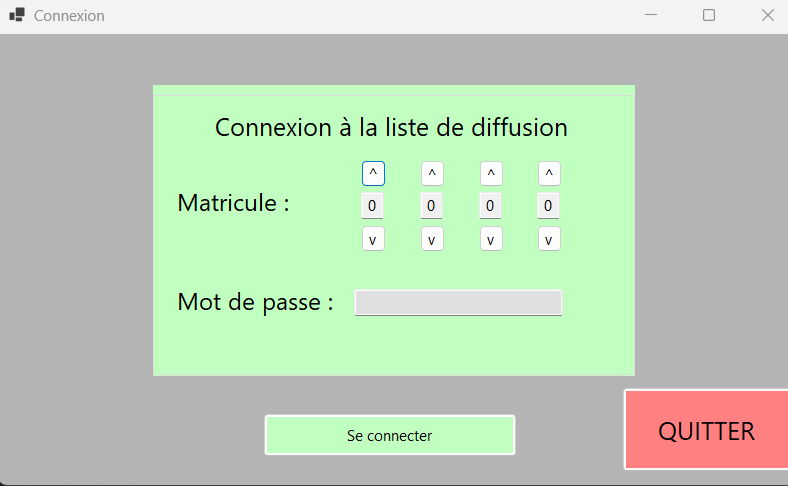The width and height of the screenshot is (788, 486).
Task: Click the second Matricule digit box
Action: pyautogui.click(x=431, y=206)
